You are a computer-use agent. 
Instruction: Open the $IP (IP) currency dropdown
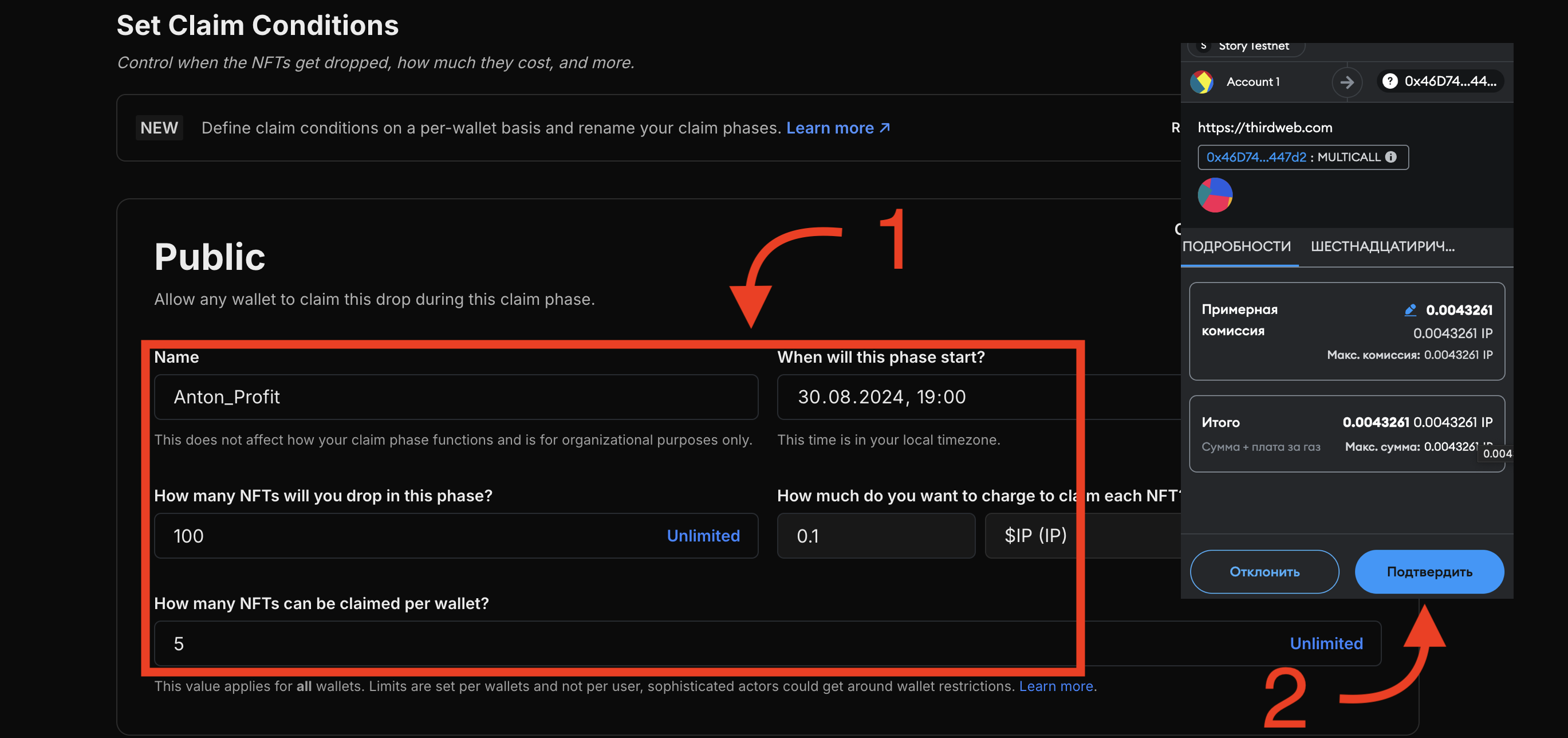(x=1083, y=535)
